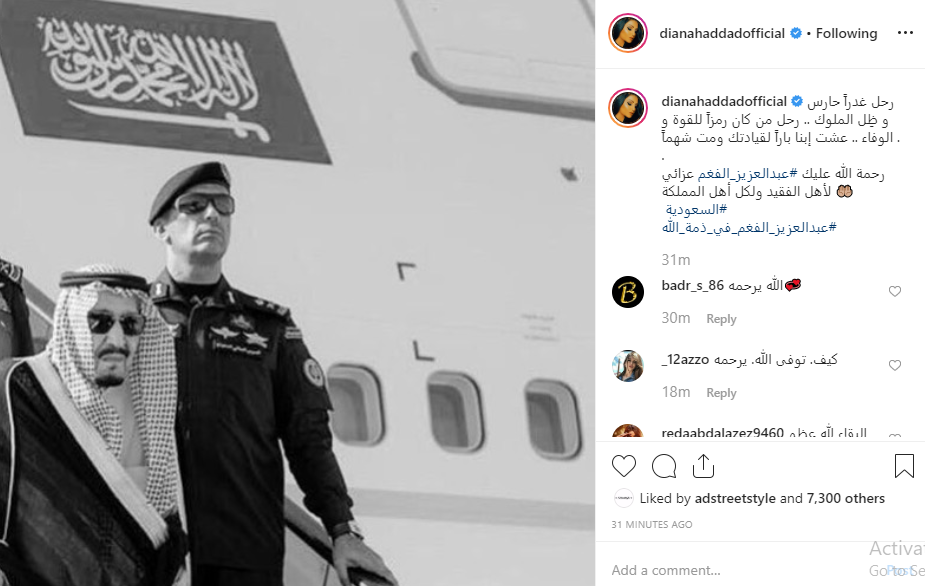
Task: Open _12azzo's profile avatar
Action: tap(628, 366)
